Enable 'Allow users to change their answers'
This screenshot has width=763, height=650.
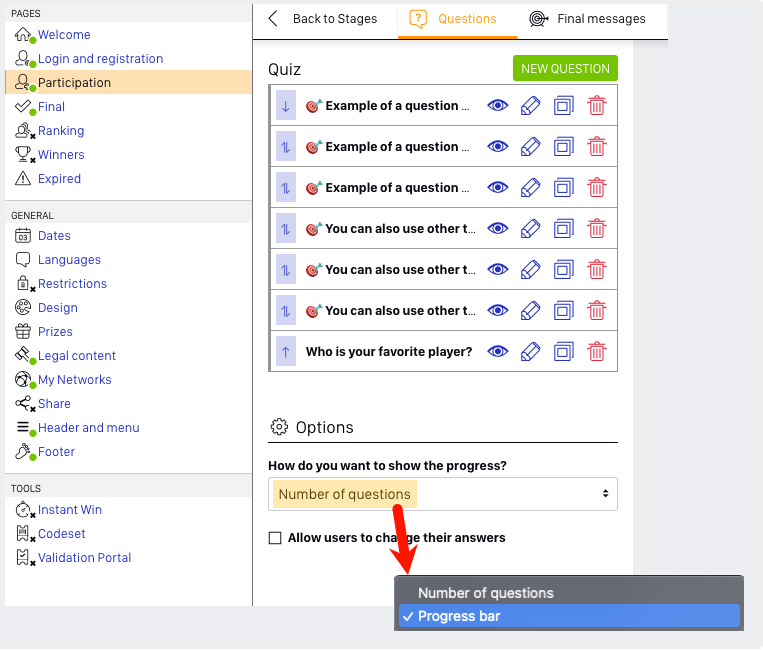point(275,538)
